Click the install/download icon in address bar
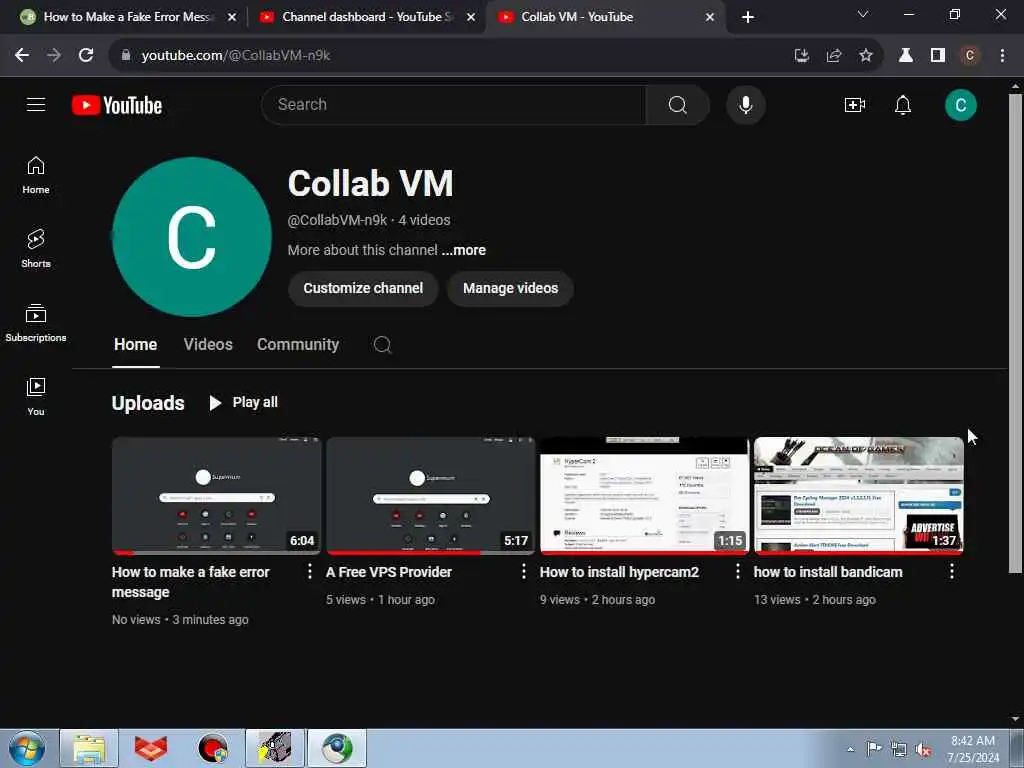Image resolution: width=1024 pixels, height=768 pixels. tap(801, 56)
